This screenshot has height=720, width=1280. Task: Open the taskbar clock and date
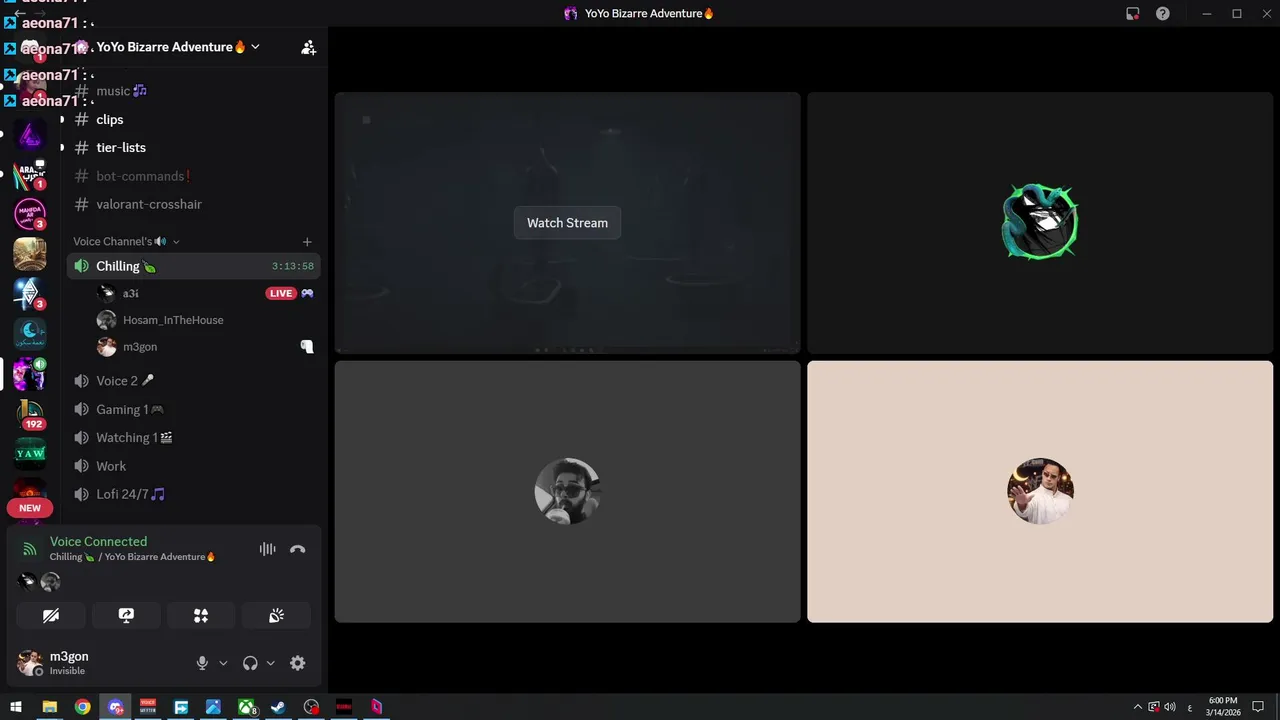(1222, 707)
